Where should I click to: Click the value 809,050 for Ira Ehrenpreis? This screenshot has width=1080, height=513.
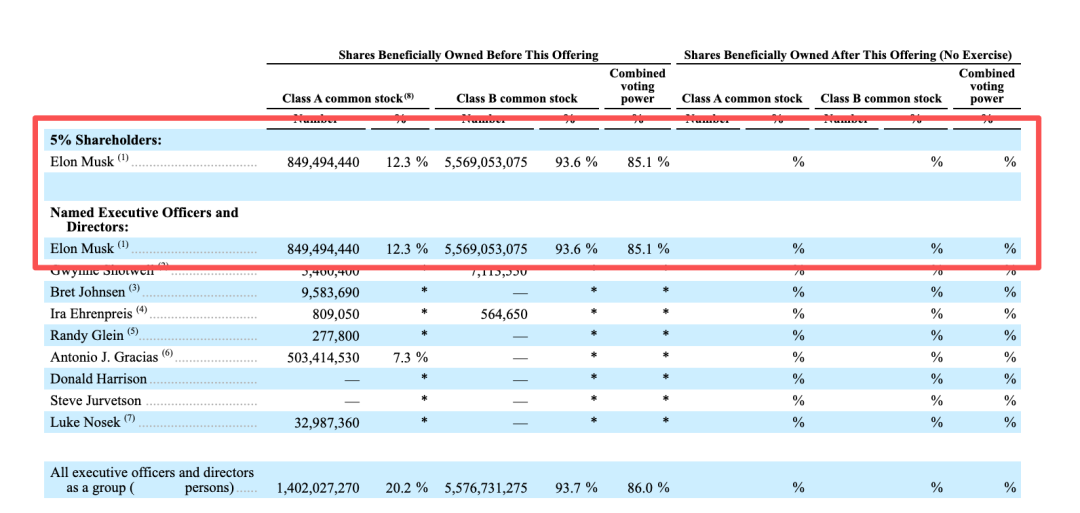(336, 315)
